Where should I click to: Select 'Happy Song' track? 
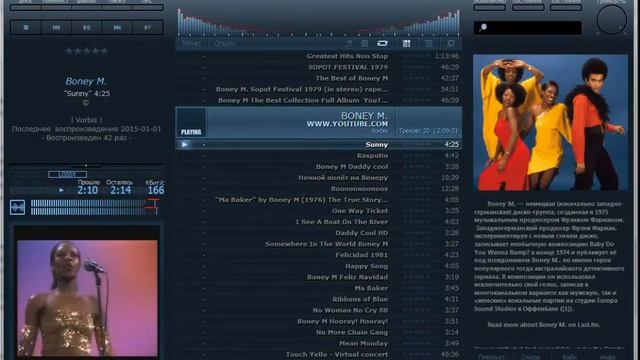coord(319,266)
